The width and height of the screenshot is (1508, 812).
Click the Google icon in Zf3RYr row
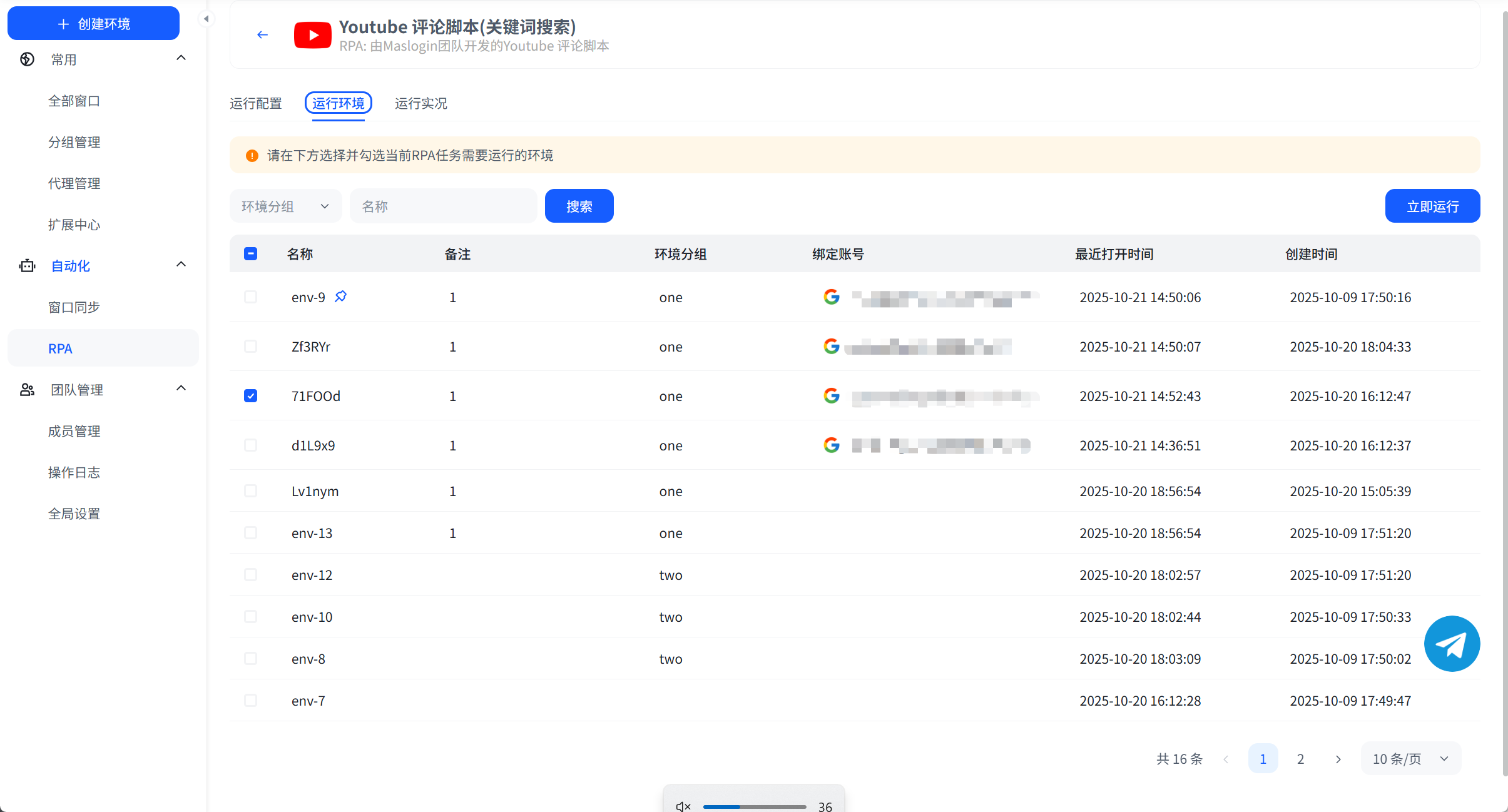click(831, 346)
